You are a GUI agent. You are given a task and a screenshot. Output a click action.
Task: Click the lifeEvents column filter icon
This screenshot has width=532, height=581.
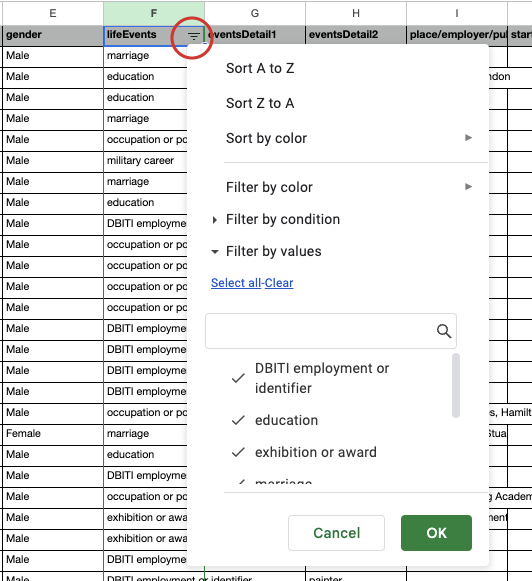(193, 36)
